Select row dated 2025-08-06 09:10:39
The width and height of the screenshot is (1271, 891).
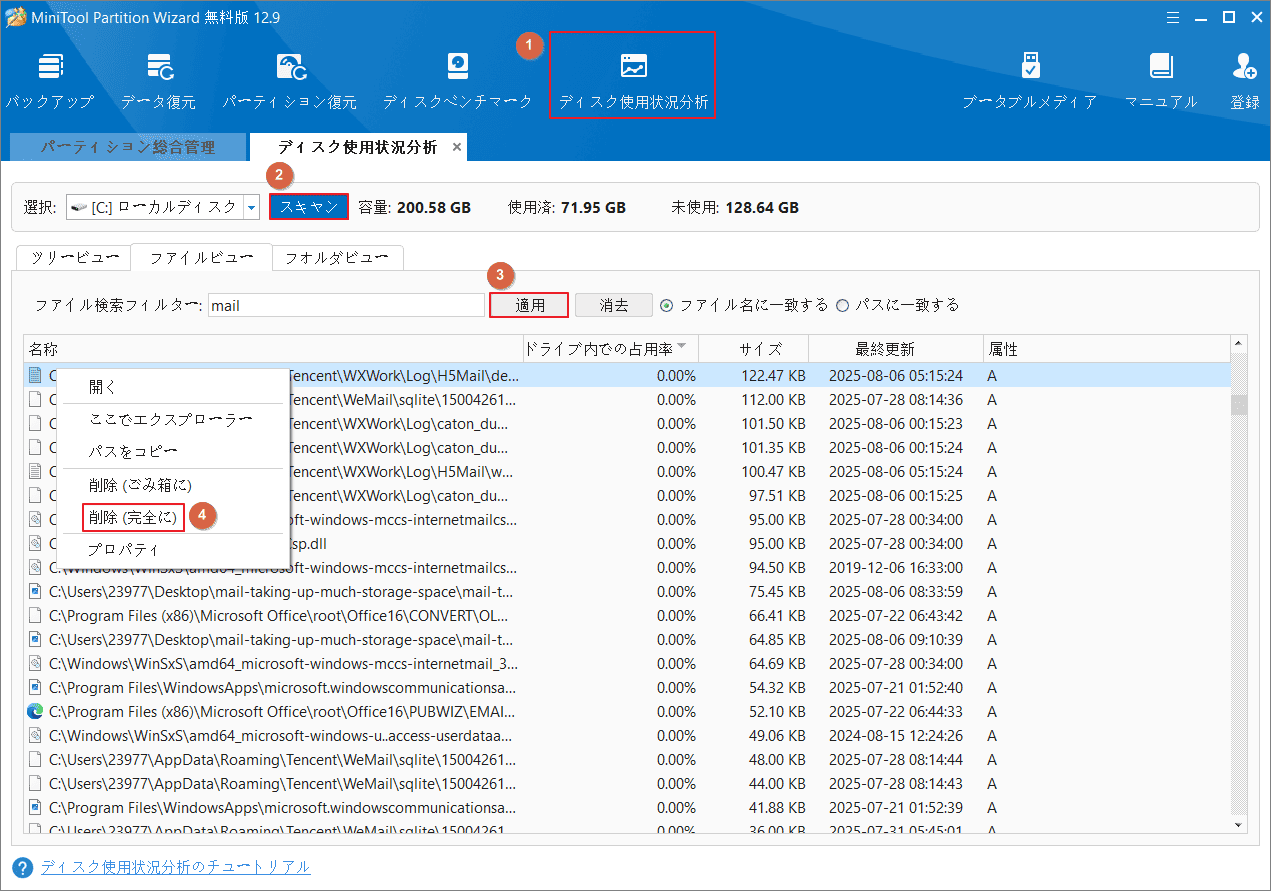[627, 640]
